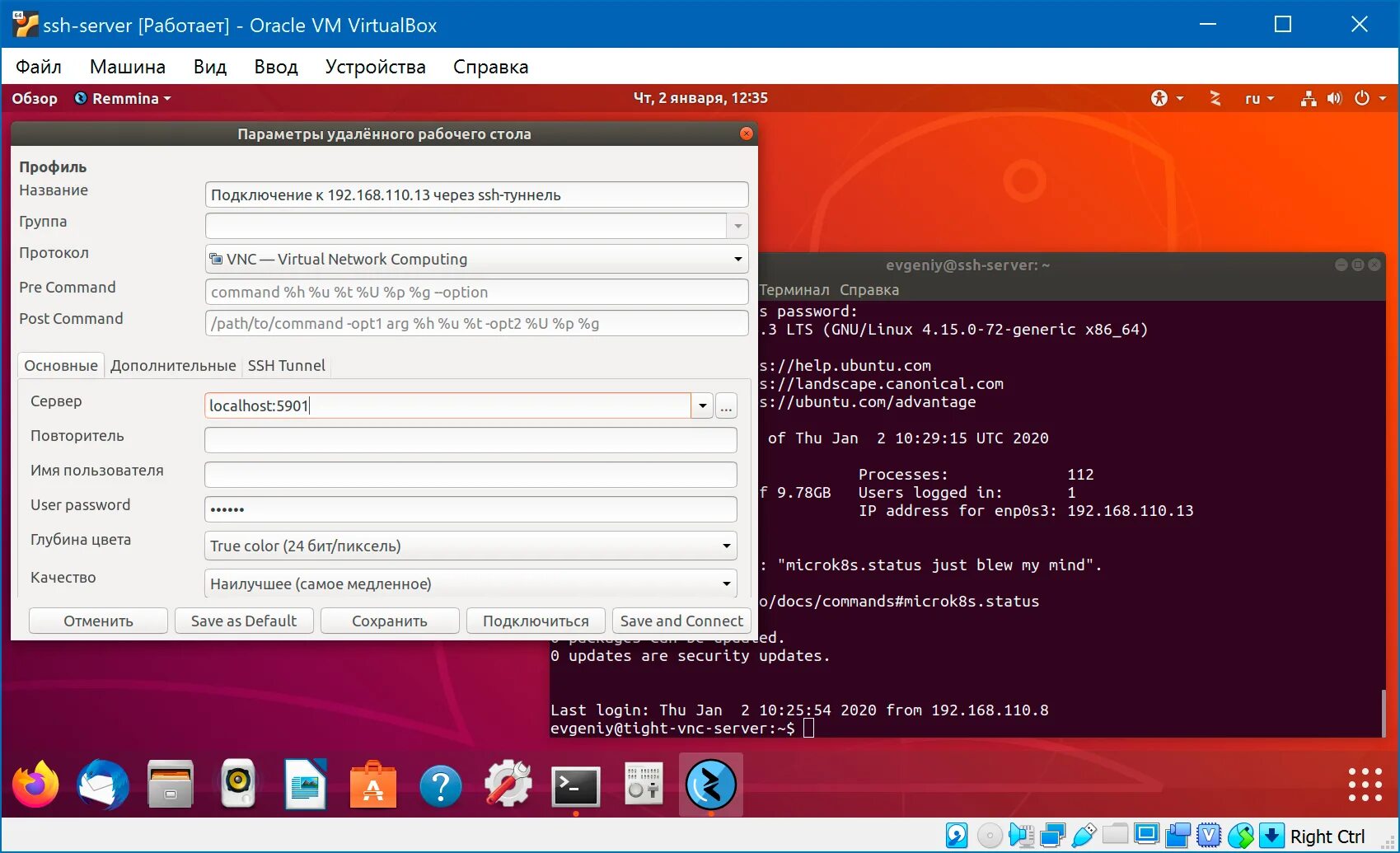Open the Ввод menu
The width and height of the screenshot is (1400, 853).
point(276,67)
